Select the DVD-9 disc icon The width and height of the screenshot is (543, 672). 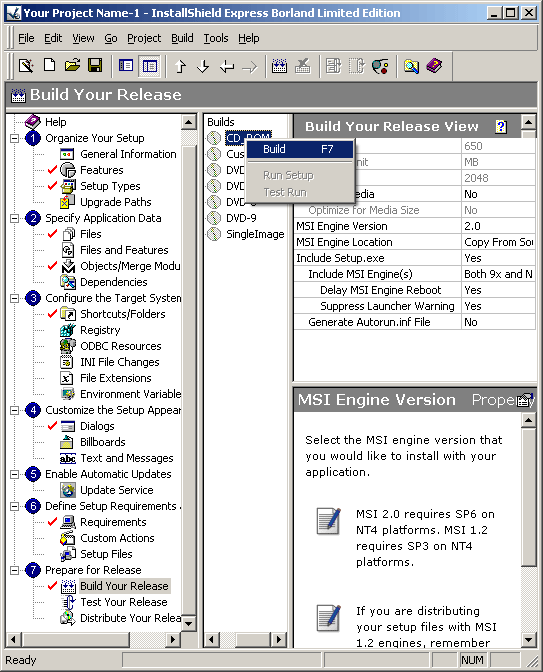point(213,218)
